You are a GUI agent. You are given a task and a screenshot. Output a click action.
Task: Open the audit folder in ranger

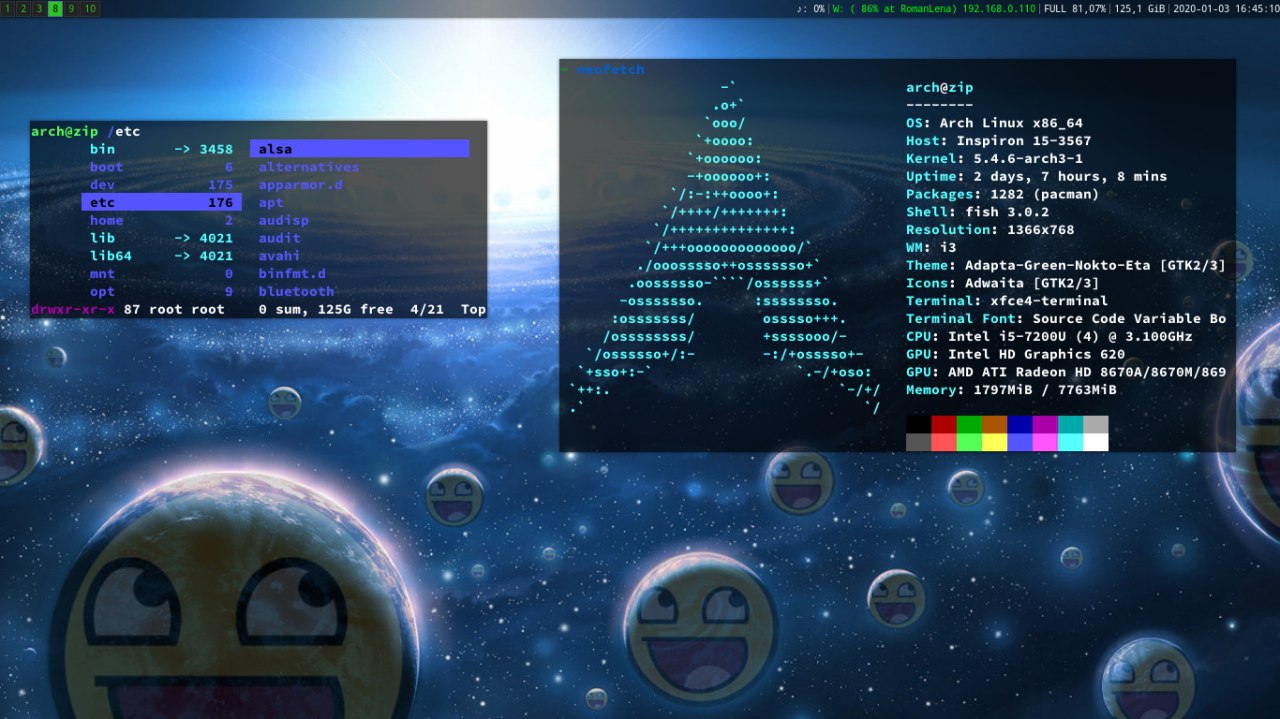click(x=279, y=238)
